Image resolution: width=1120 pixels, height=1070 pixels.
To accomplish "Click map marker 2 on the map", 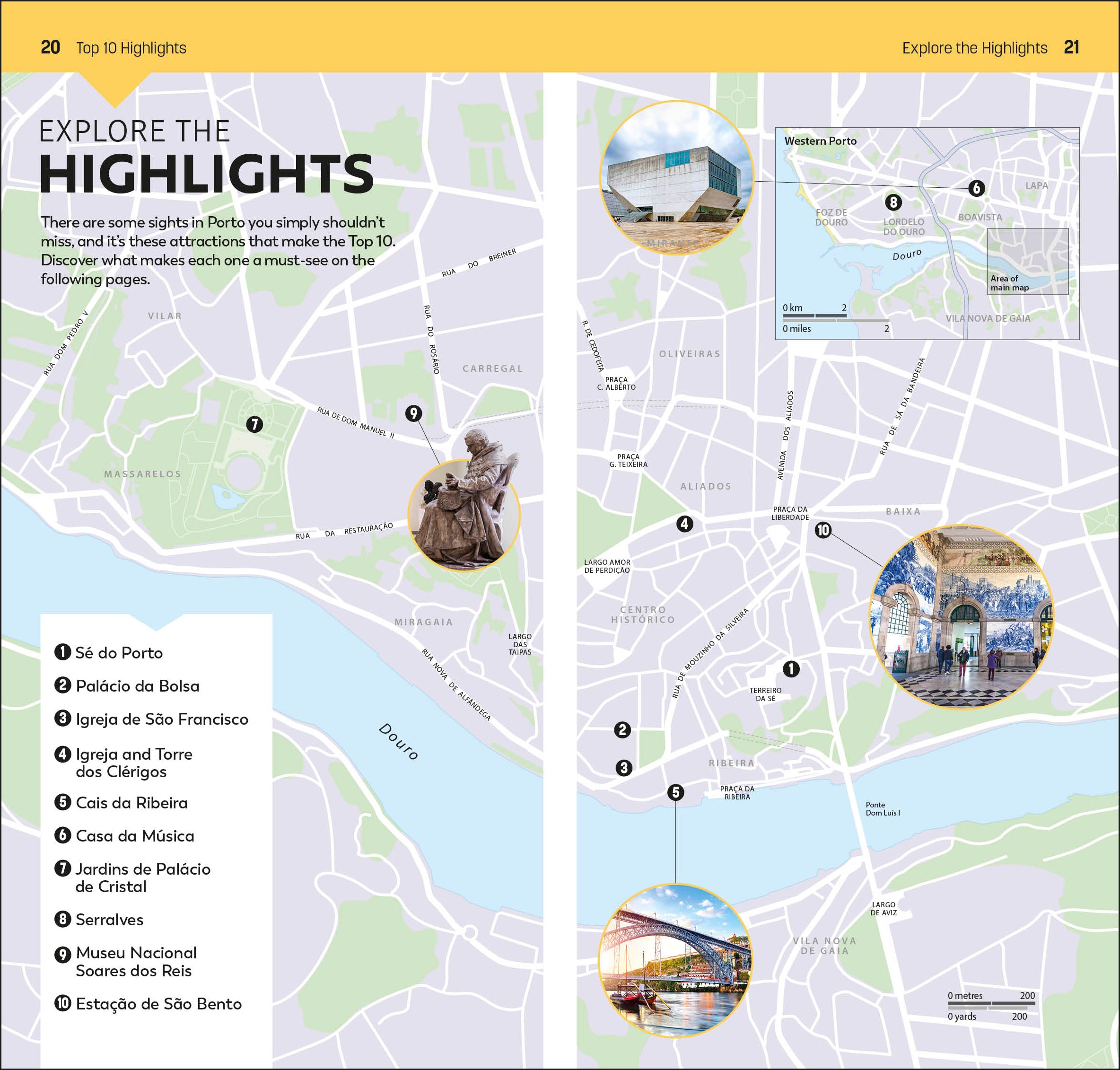I will 622,729.
